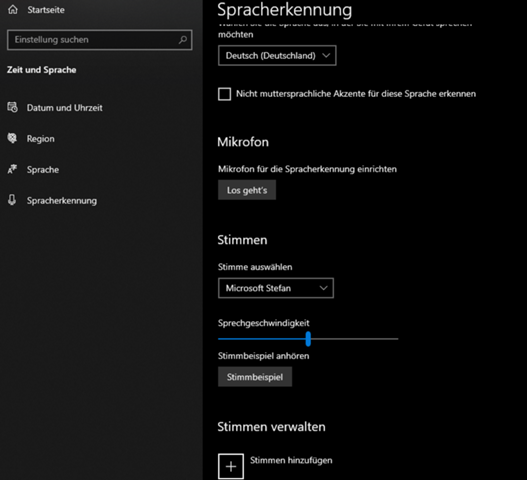527x480 pixels.
Task: Click the home icon beside Startseite
Action: [13, 10]
